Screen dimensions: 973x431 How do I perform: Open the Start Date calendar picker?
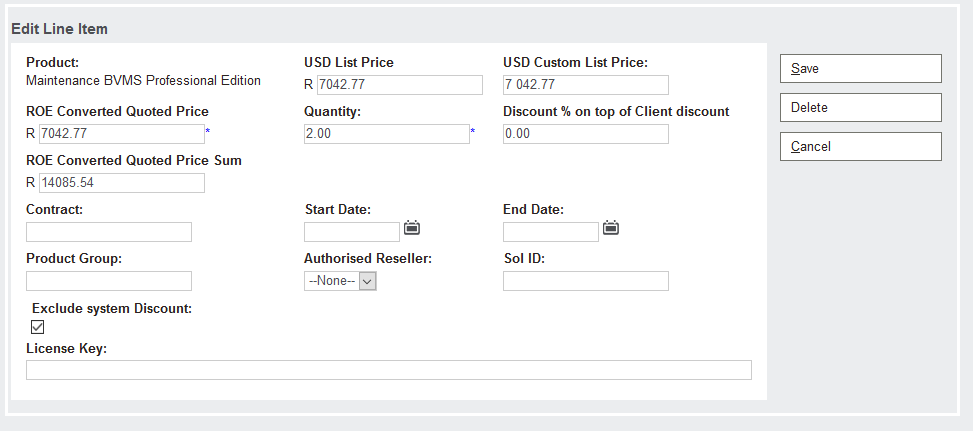pos(412,228)
